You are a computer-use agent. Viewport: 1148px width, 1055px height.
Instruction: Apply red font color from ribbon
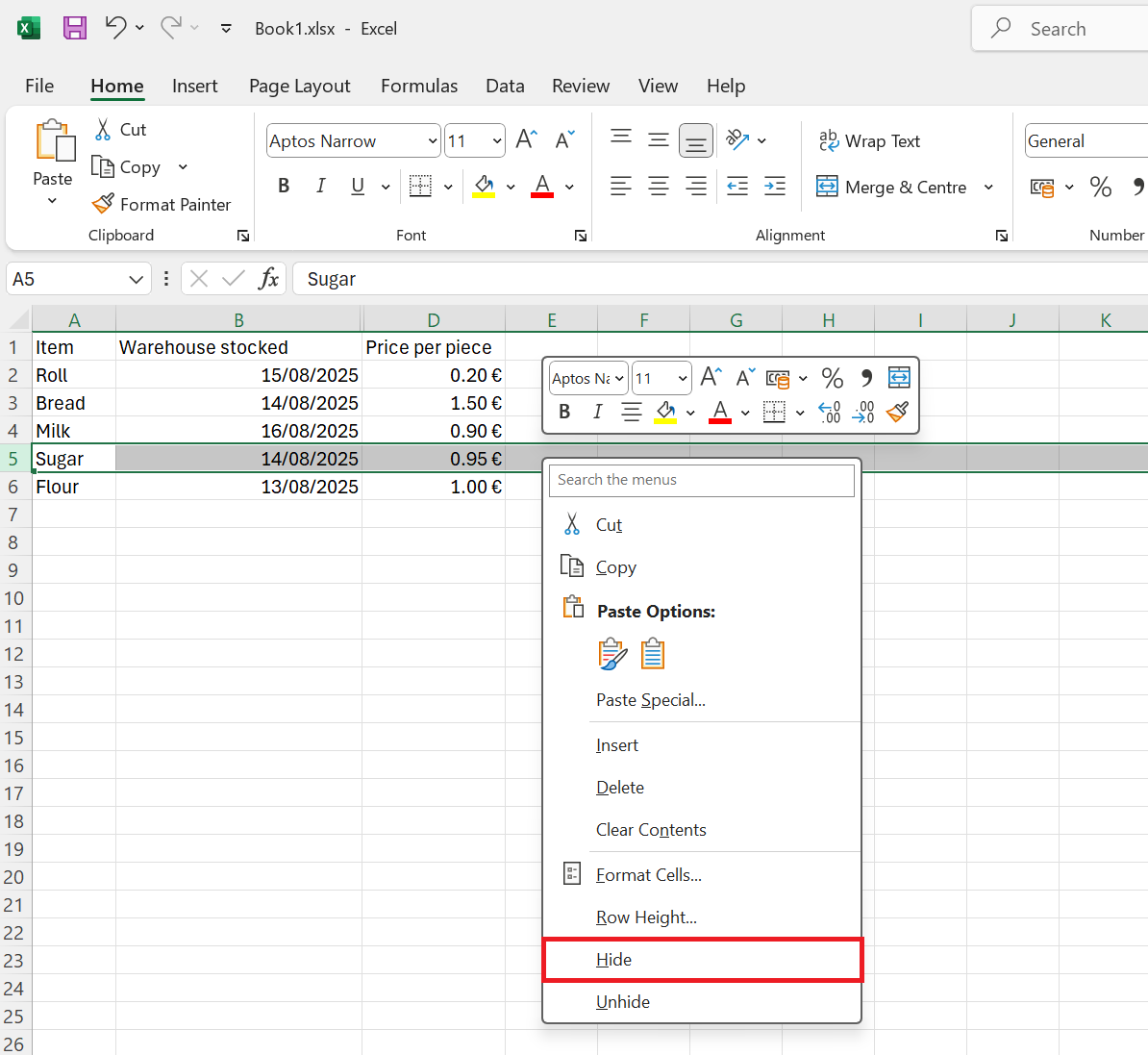coord(541,186)
